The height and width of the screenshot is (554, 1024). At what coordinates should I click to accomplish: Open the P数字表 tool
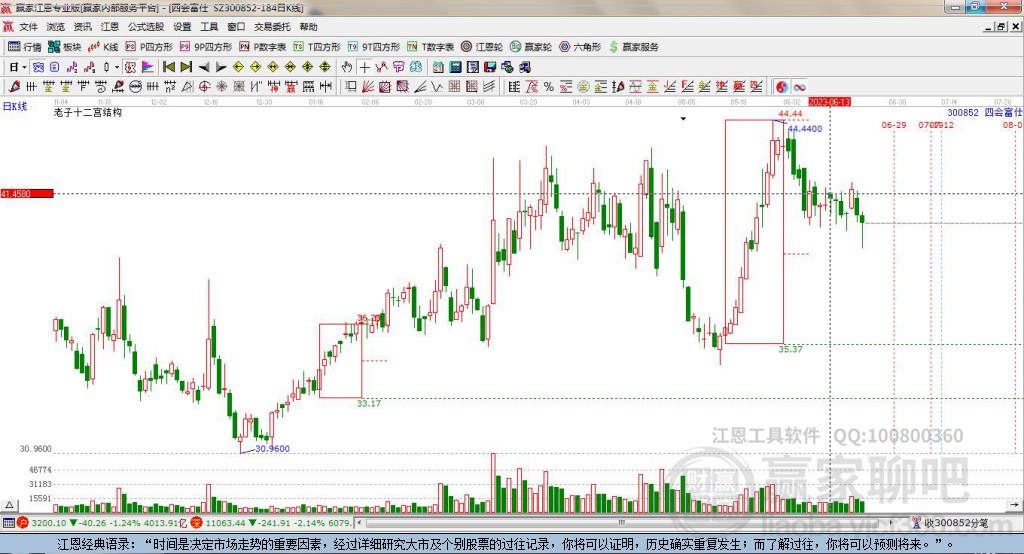pos(263,47)
